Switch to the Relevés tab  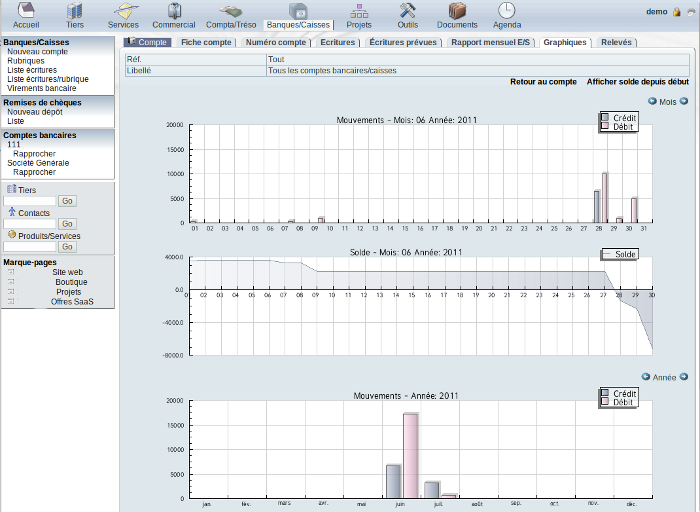(x=614, y=43)
